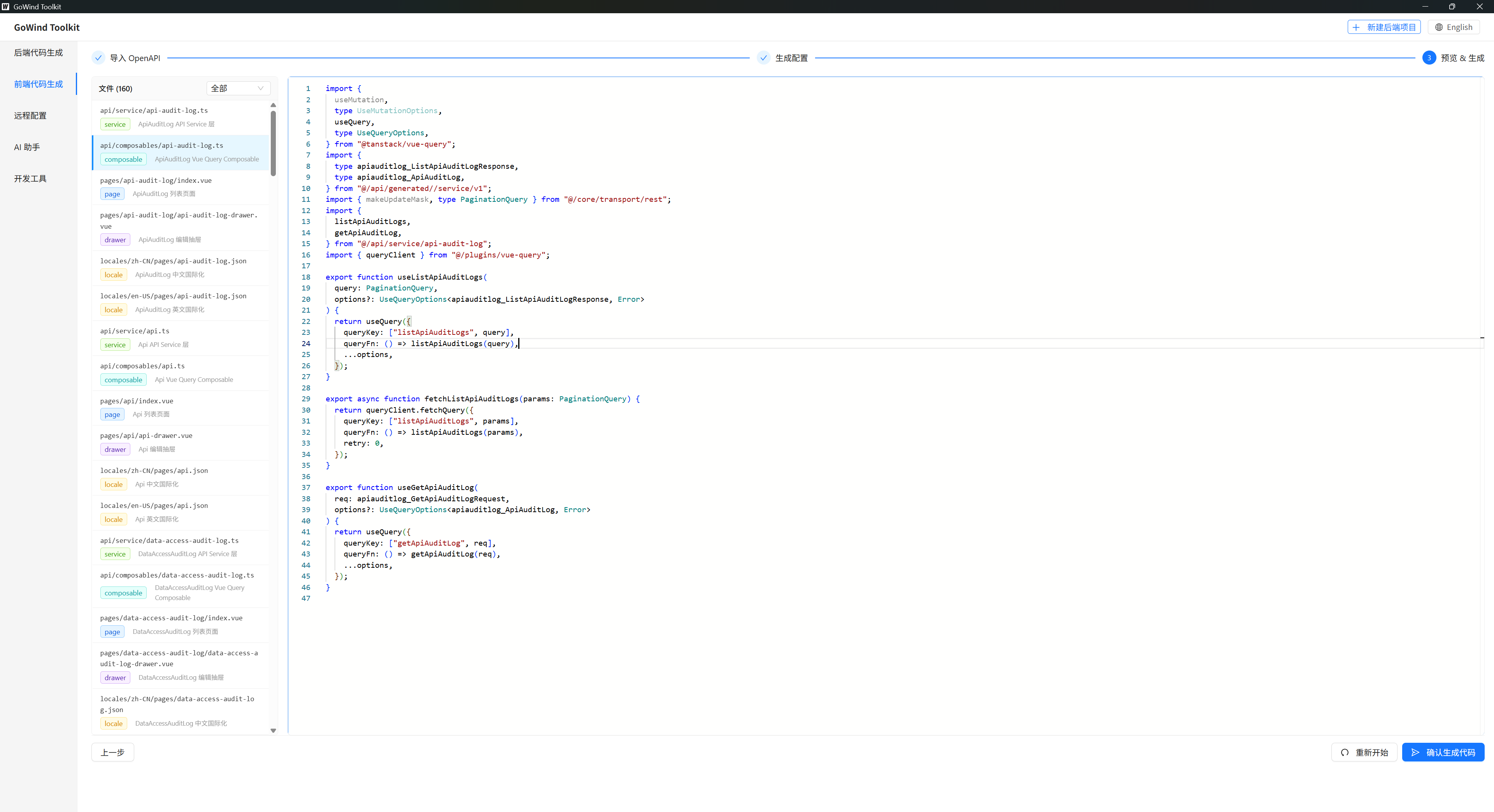Select file locales/zh-CN/pages/api-audit-log.json

[181, 268]
